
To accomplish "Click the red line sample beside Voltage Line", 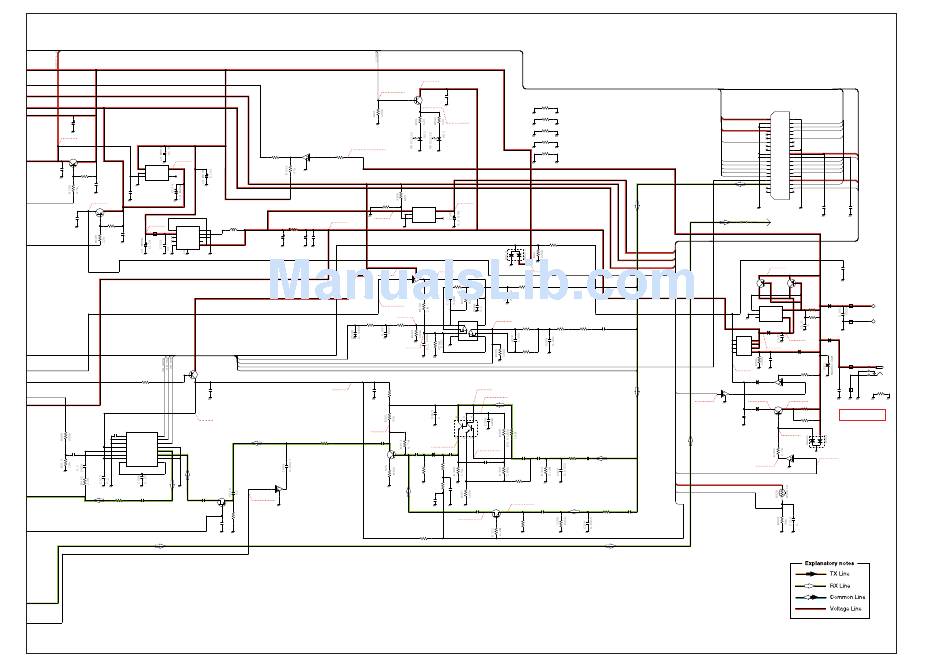I will [x=811, y=609].
